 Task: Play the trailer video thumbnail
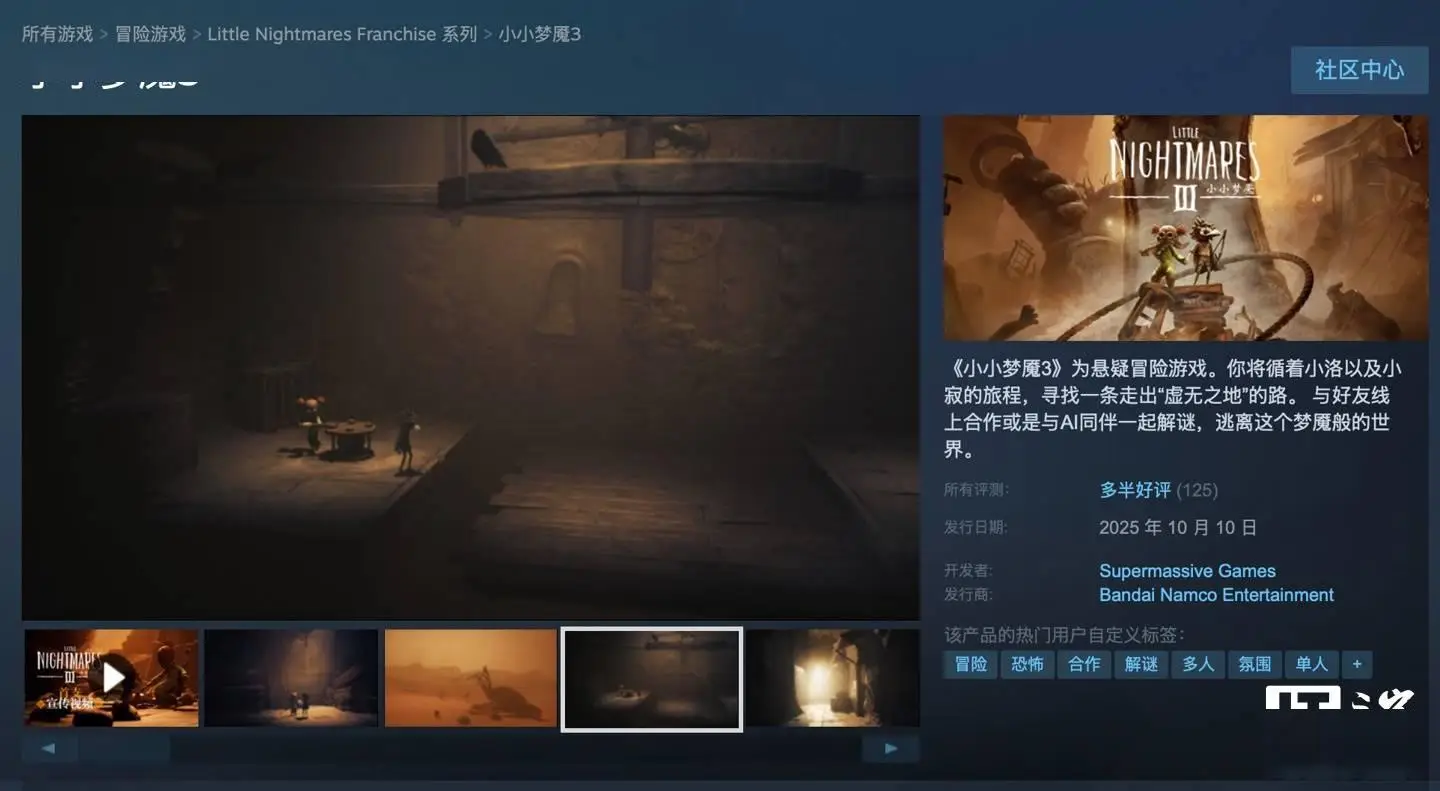click(111, 677)
